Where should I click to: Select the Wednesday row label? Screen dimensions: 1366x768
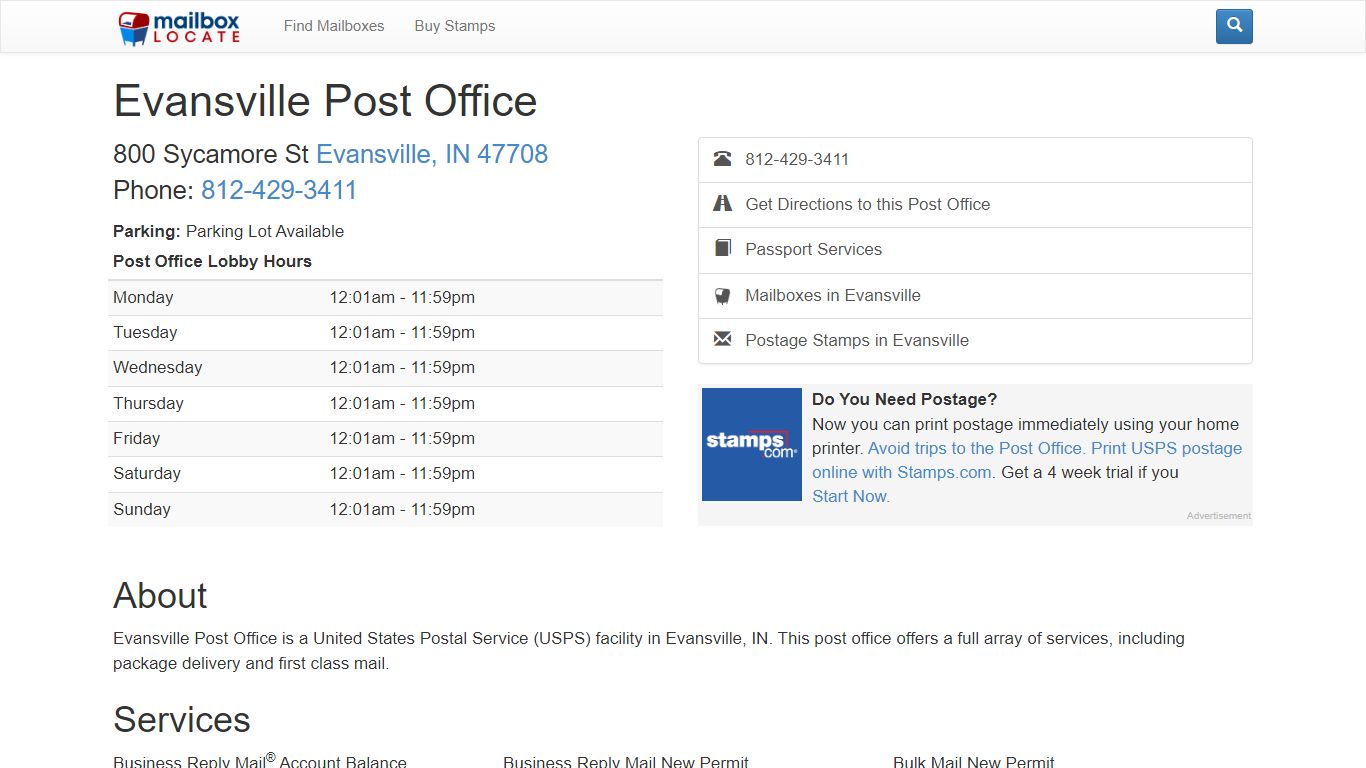pos(157,367)
